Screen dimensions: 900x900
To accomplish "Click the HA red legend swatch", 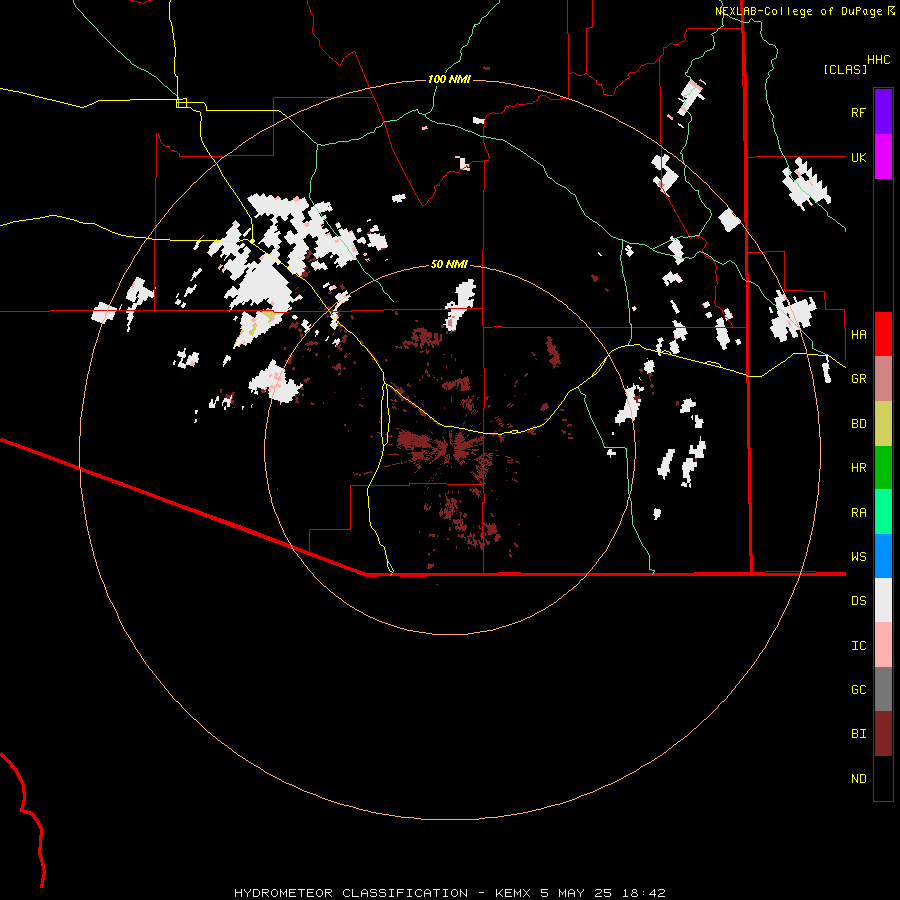I will pos(883,334).
